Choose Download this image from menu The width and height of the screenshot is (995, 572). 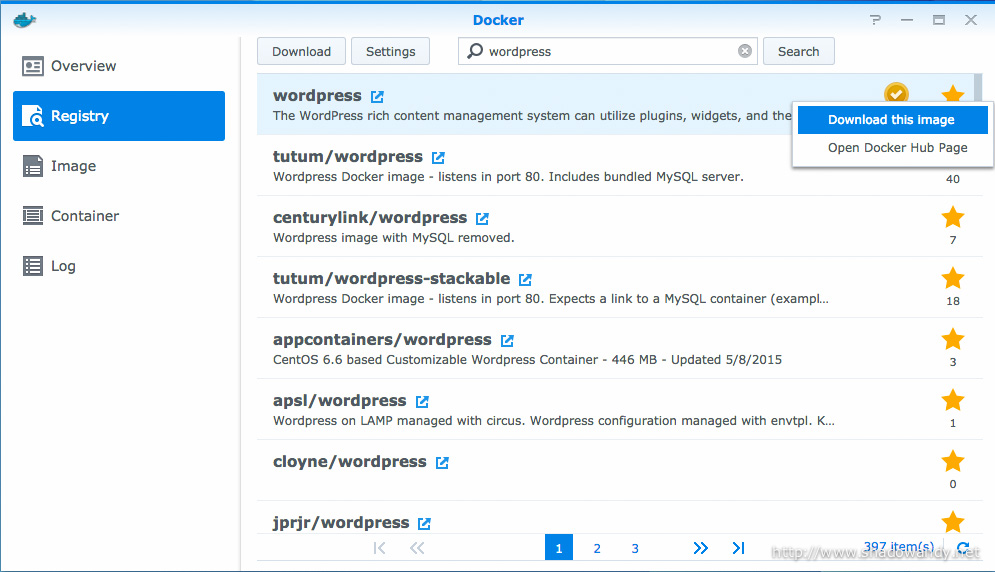pos(892,119)
